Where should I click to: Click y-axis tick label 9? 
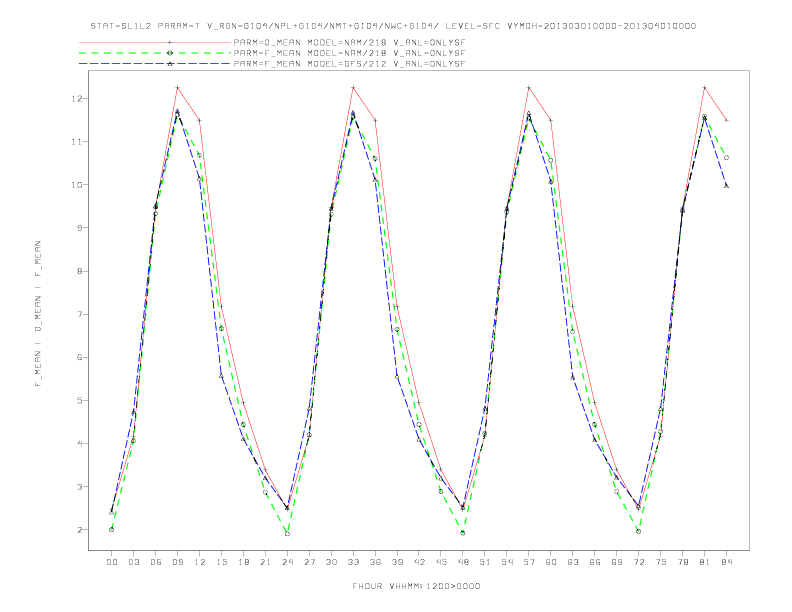point(79,228)
